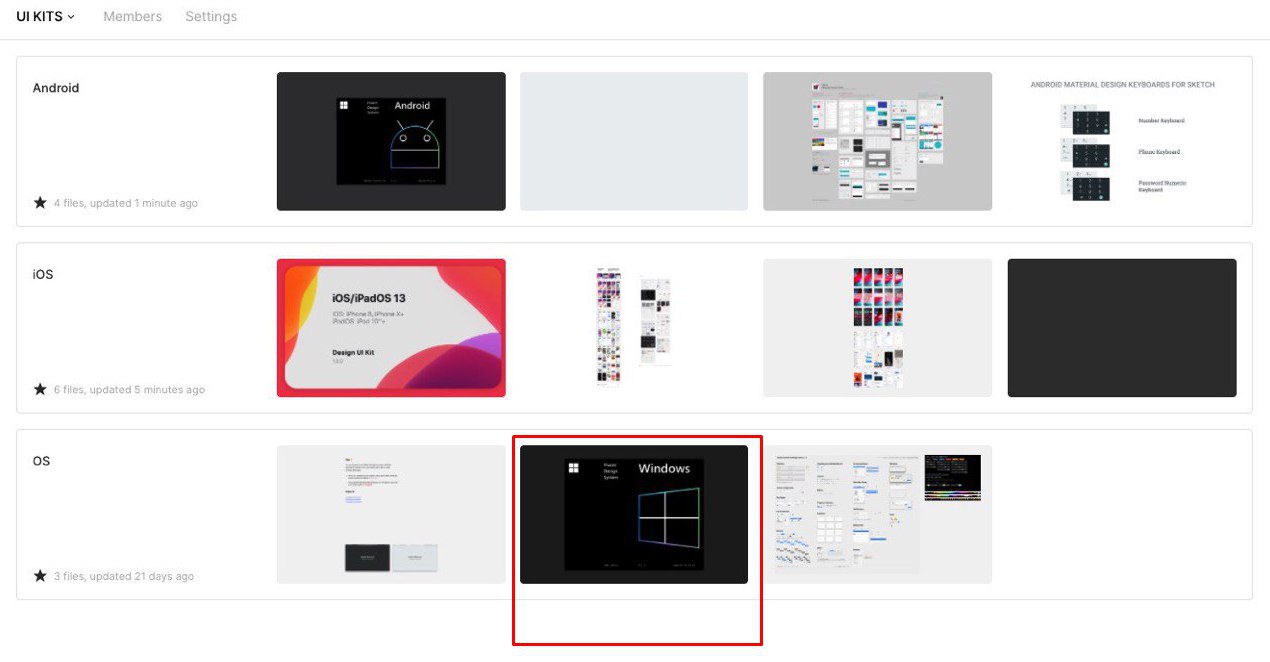Open the OS desktop UI components file
This screenshot has width=1270, height=662.
pyautogui.click(x=877, y=514)
